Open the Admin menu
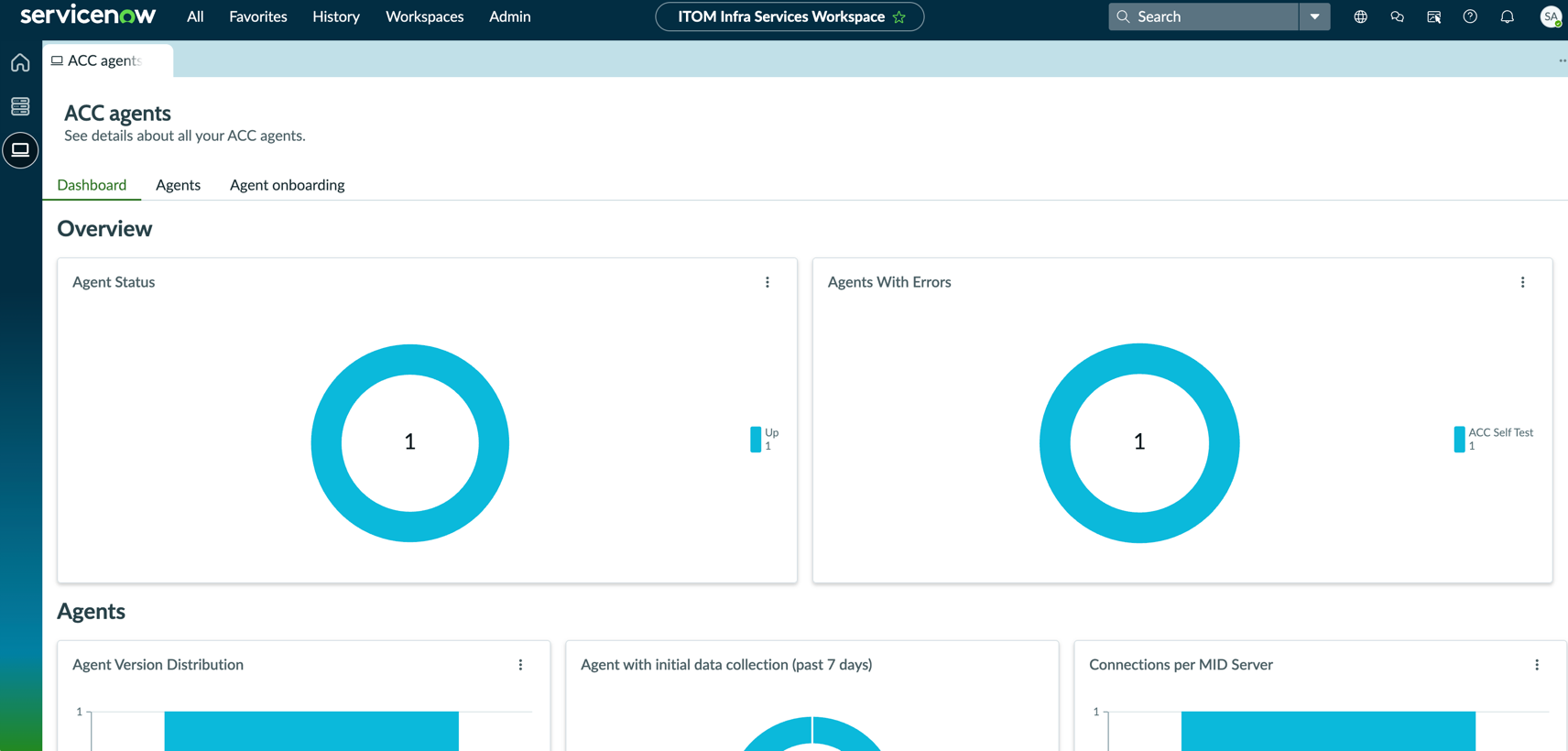1568x751 pixels. [x=510, y=16]
